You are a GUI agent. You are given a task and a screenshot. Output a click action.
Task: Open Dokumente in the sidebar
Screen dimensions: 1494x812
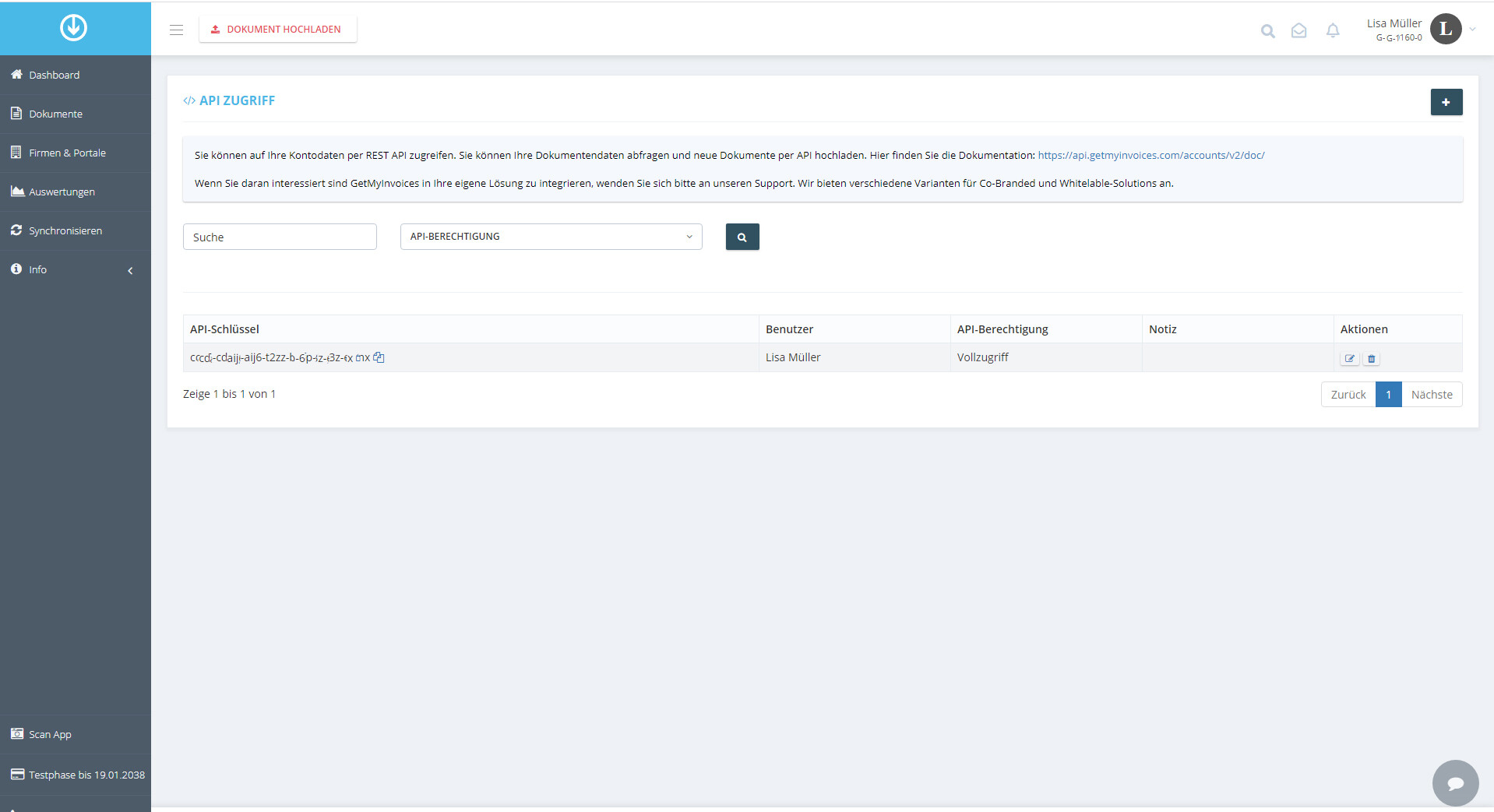click(76, 114)
